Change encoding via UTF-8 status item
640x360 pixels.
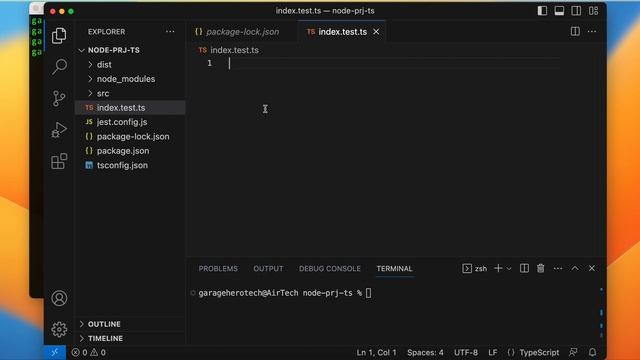click(x=466, y=352)
